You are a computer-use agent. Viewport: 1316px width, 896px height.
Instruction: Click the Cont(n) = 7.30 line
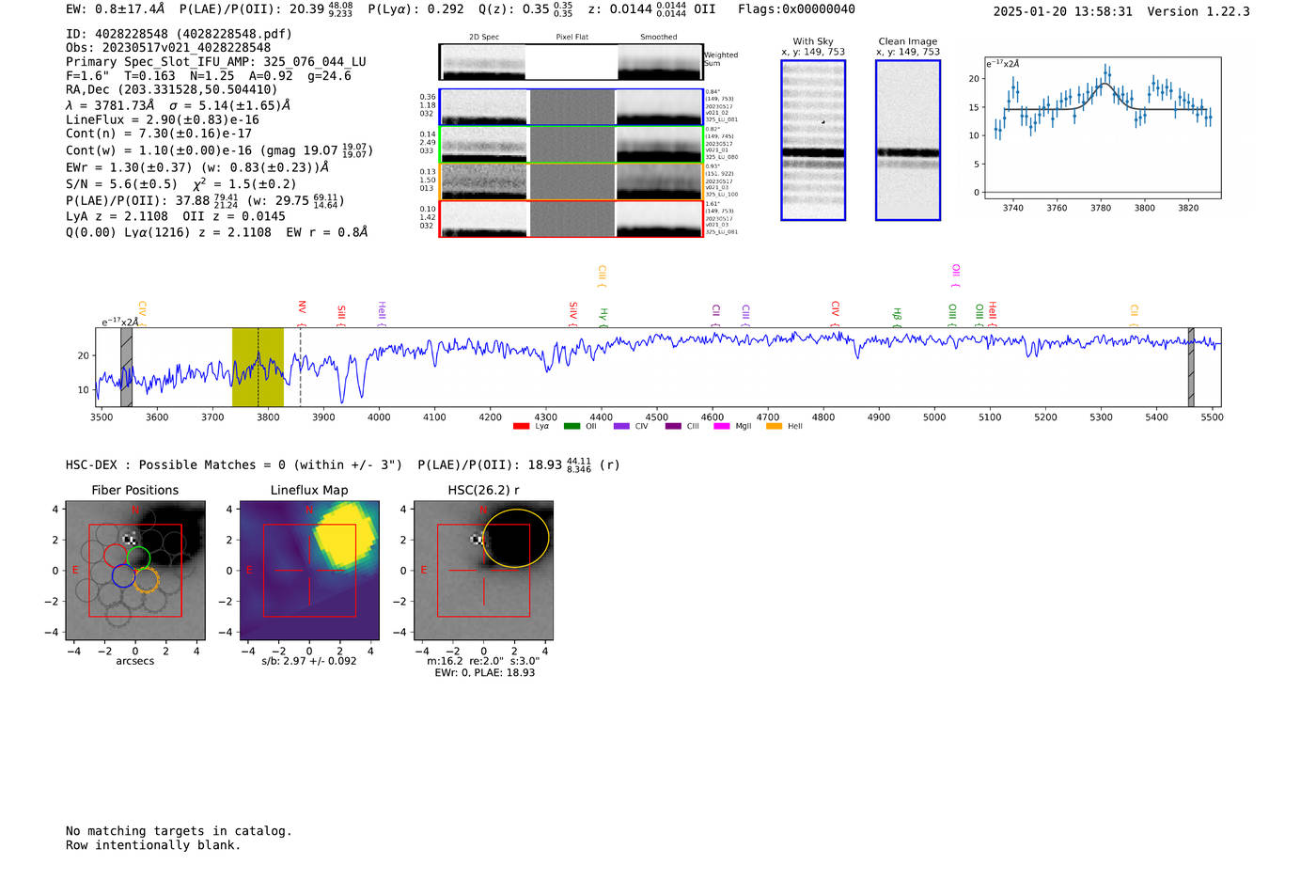159,134
